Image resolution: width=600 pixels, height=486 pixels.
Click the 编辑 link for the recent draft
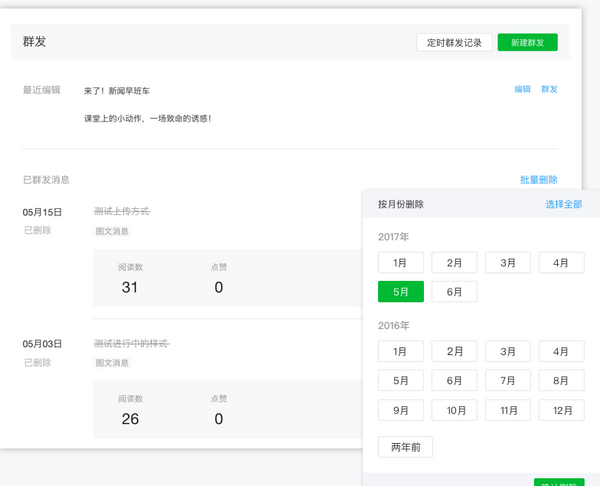pyautogui.click(x=523, y=89)
